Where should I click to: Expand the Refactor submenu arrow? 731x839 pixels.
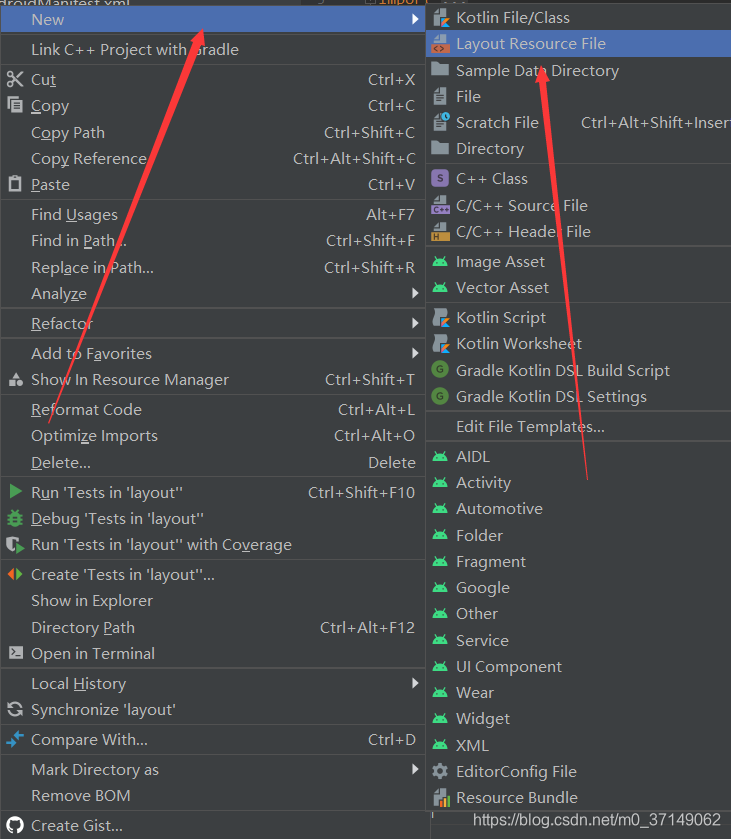pos(415,323)
